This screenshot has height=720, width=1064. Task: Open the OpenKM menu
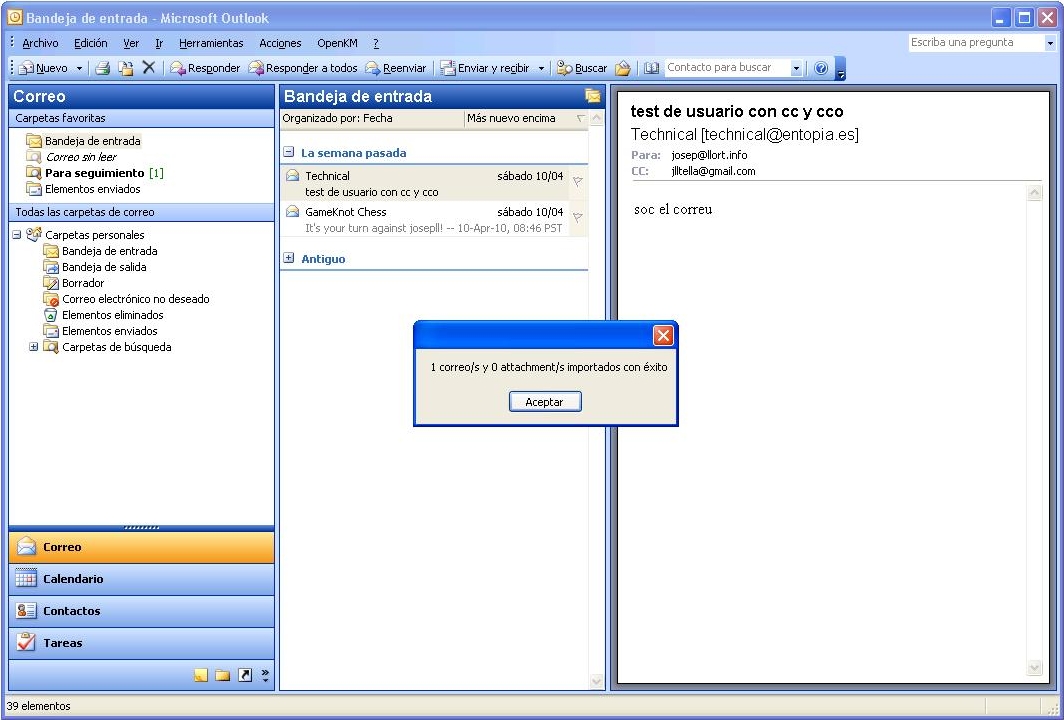337,43
